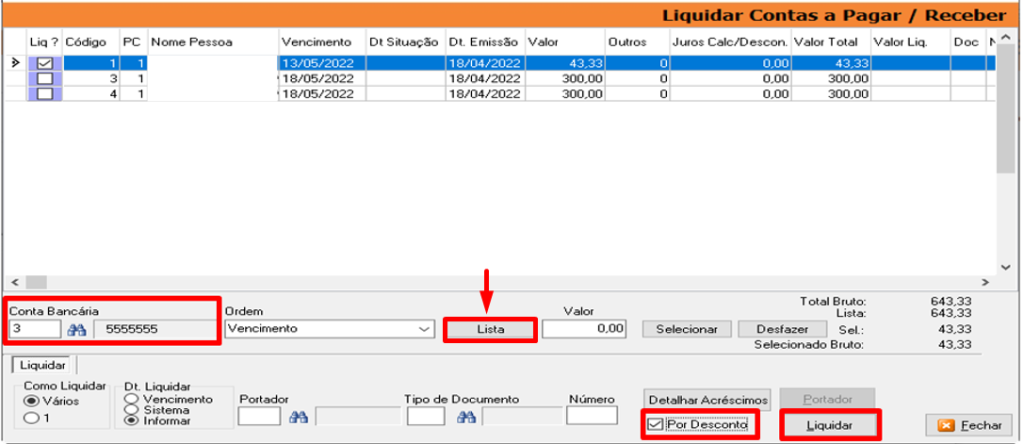Check the Liq box for código 3
Screen dimensions: 1024x444
pyautogui.click(x=45, y=78)
